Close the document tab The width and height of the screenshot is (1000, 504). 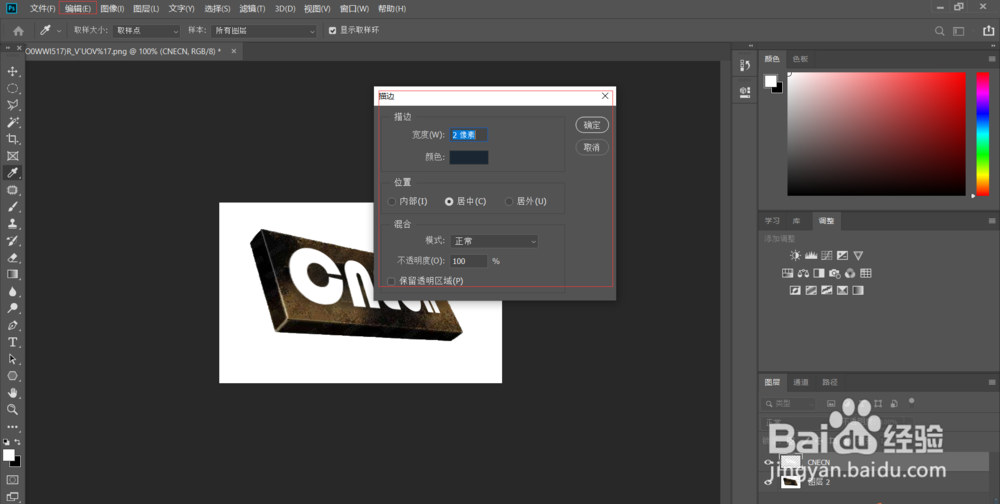coord(233,51)
